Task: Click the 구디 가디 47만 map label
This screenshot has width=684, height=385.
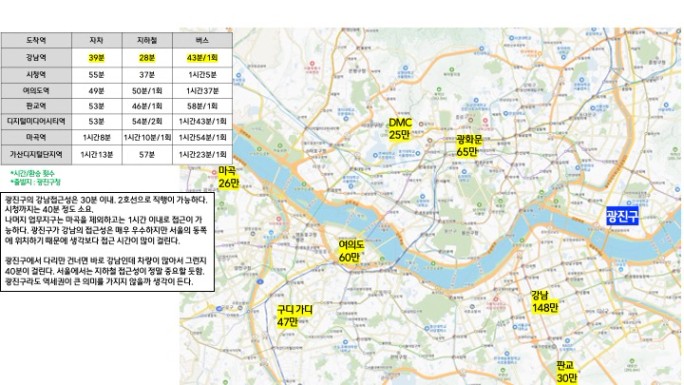Action: (294, 316)
